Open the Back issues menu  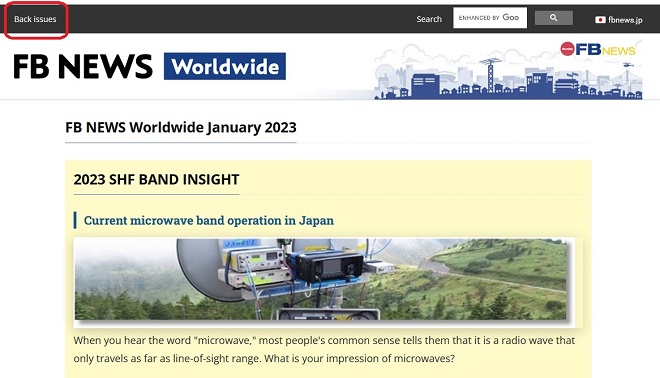(x=35, y=19)
